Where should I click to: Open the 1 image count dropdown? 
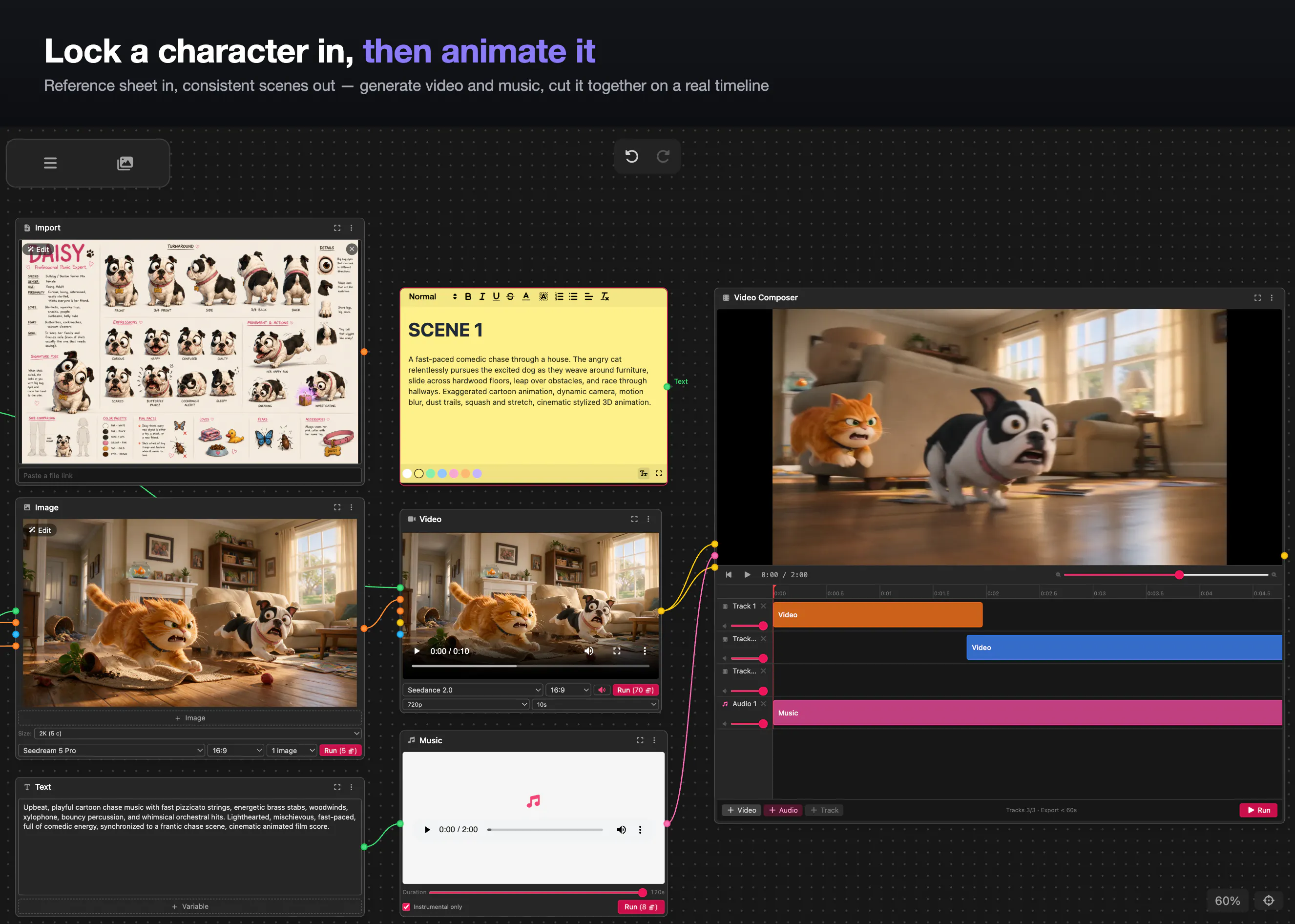point(292,751)
